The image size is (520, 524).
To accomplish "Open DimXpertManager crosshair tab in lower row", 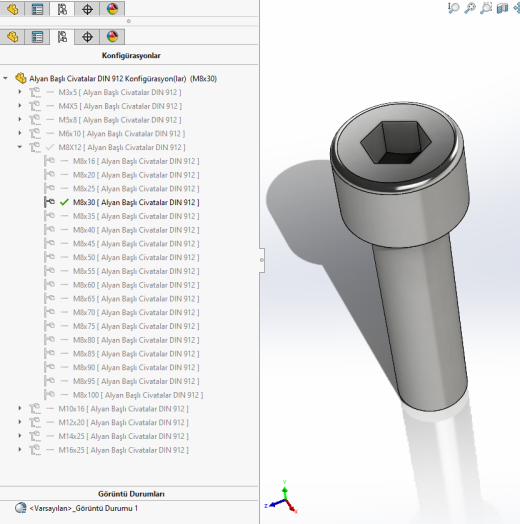I will [87, 36].
